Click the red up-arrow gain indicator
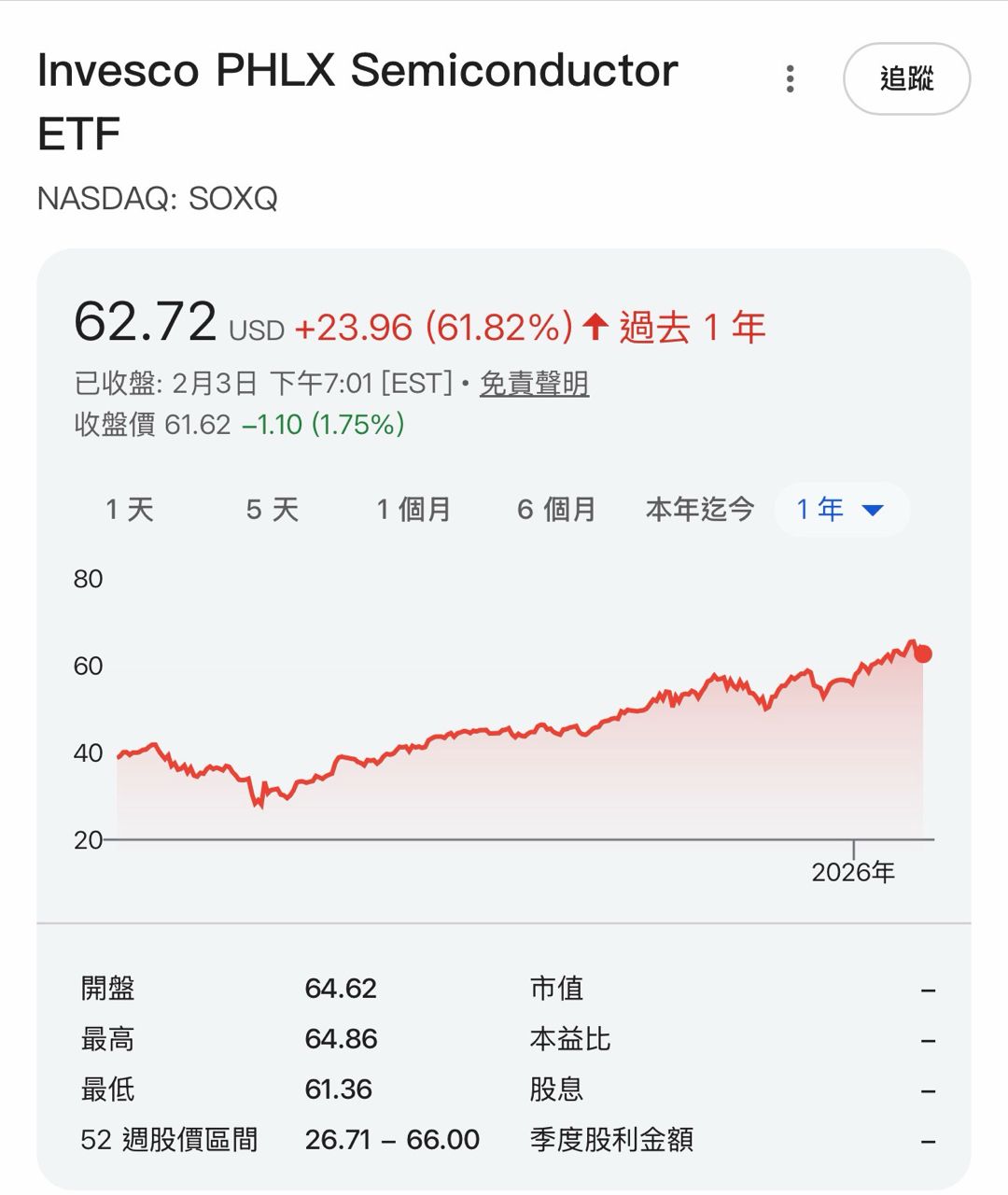 pyautogui.click(x=595, y=327)
